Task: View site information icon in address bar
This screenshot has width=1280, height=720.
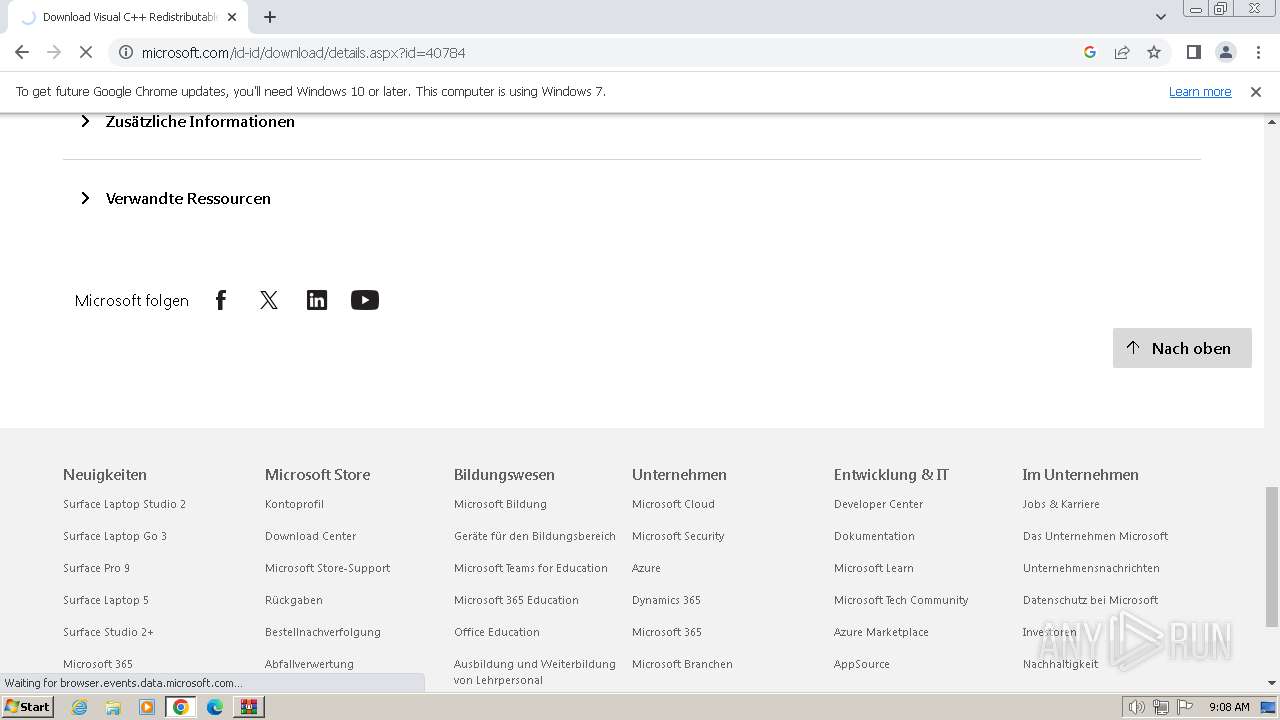Action: click(x=126, y=52)
